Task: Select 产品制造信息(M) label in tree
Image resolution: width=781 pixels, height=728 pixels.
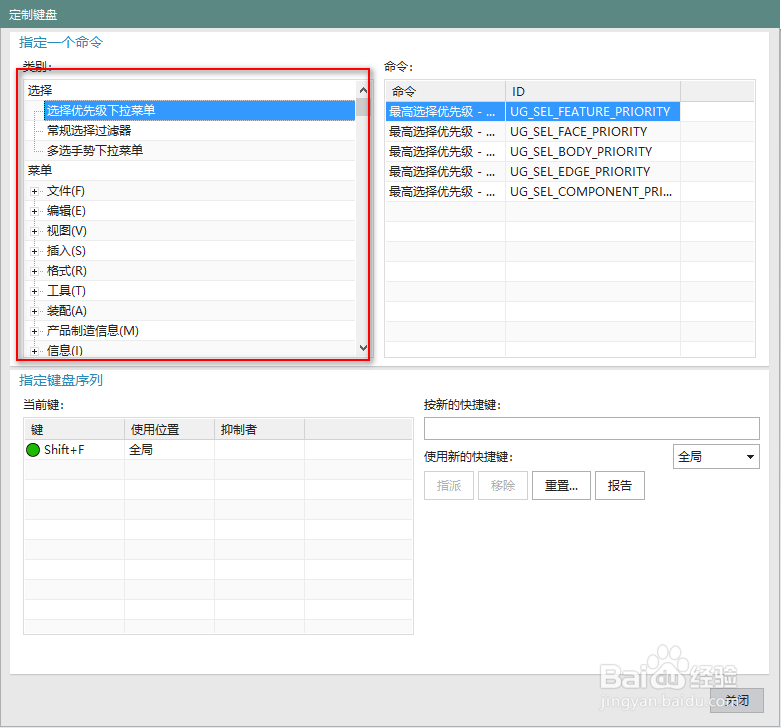Action: pos(93,331)
